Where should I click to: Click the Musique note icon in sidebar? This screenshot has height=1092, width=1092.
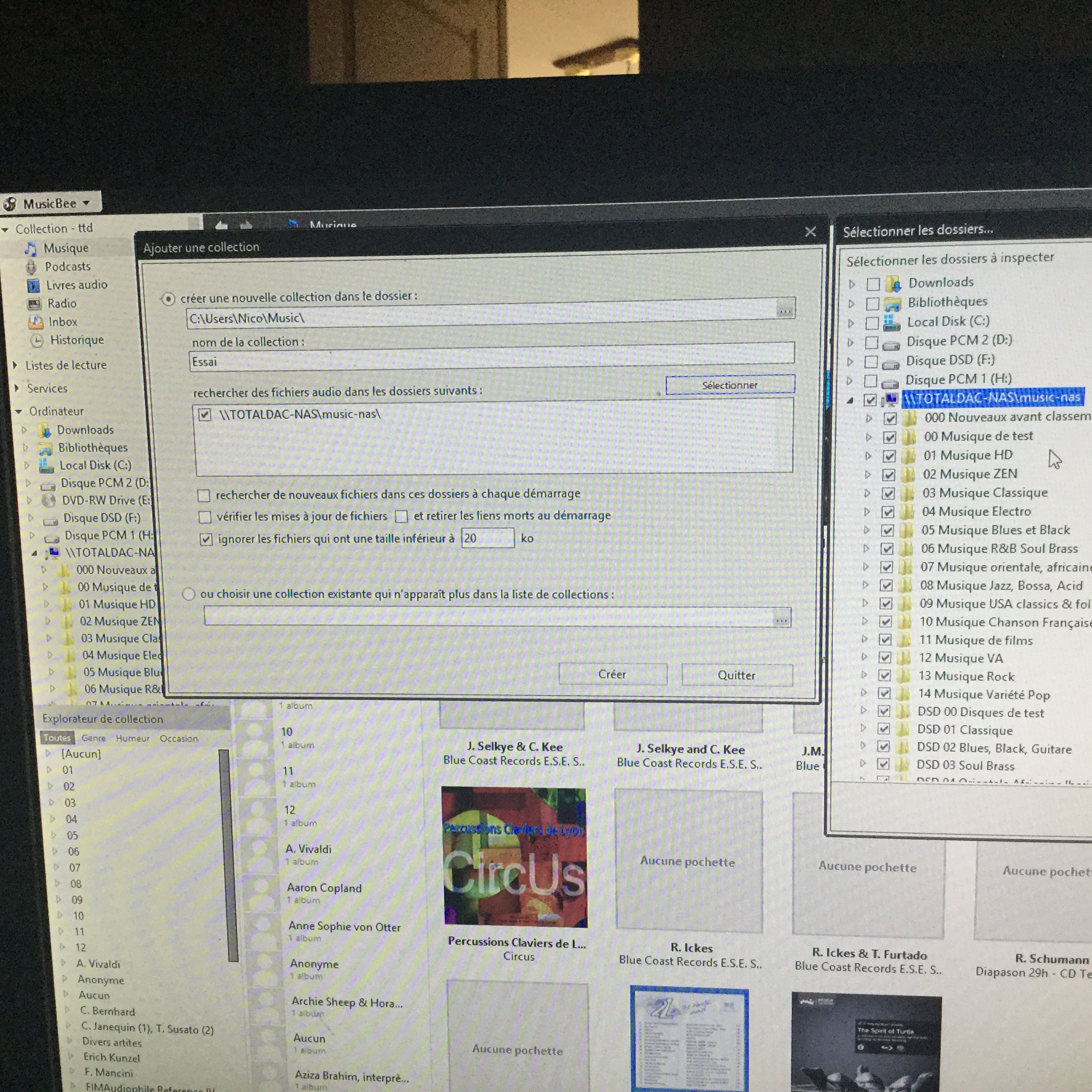point(31,249)
